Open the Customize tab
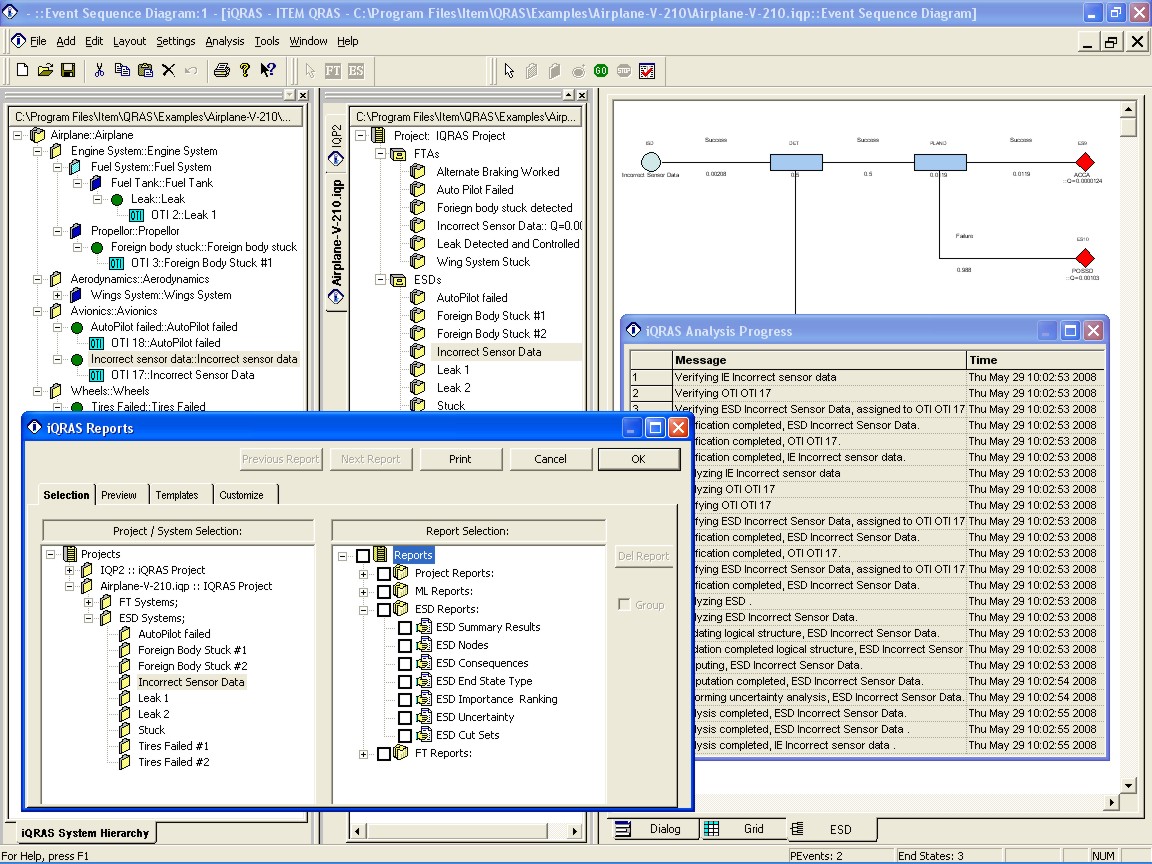The width and height of the screenshot is (1152, 864). pos(242,495)
